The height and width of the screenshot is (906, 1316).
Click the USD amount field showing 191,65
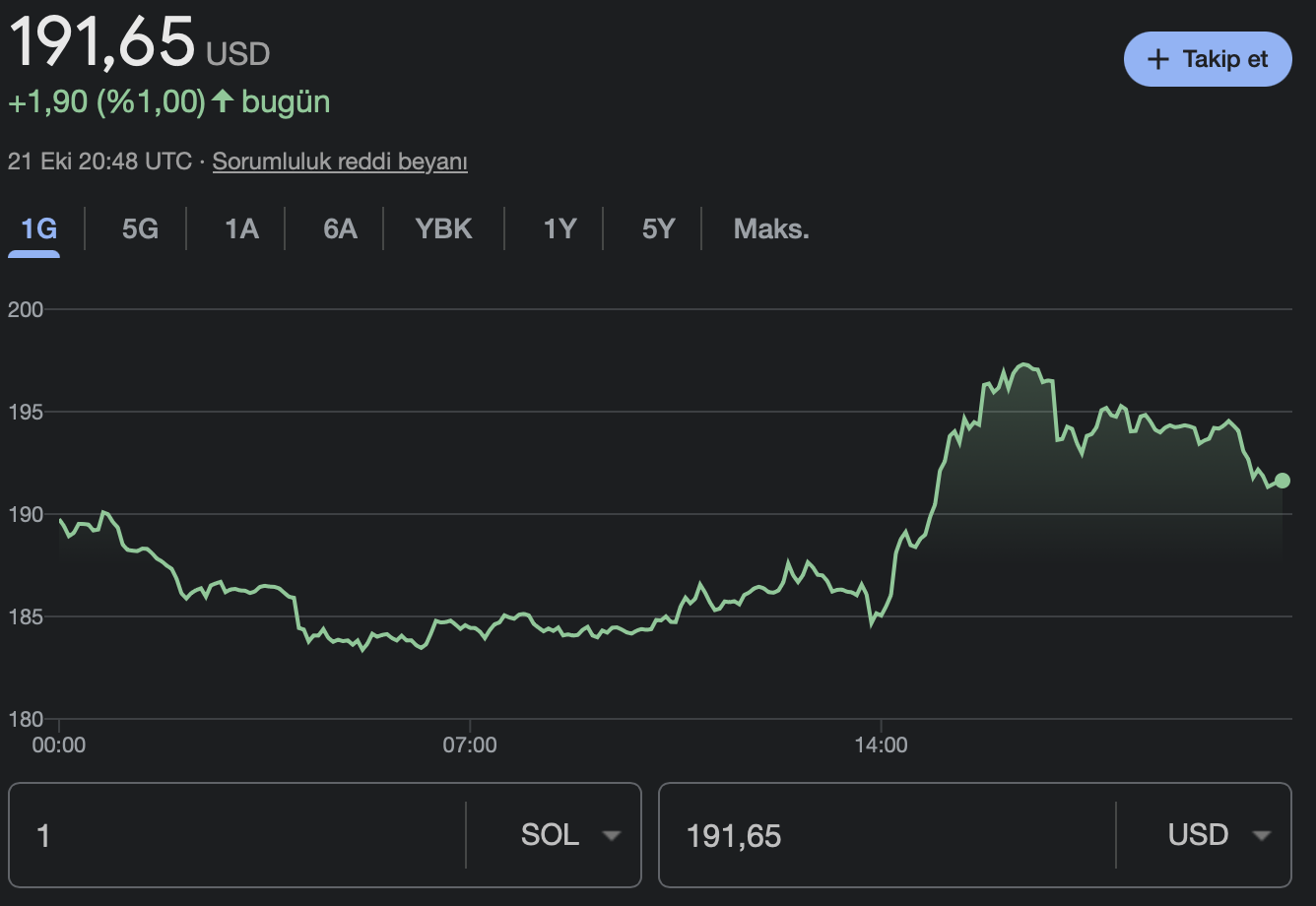point(887,835)
